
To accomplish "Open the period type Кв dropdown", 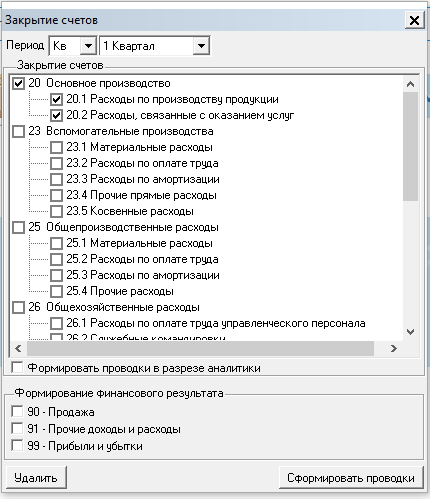I will pos(88,45).
